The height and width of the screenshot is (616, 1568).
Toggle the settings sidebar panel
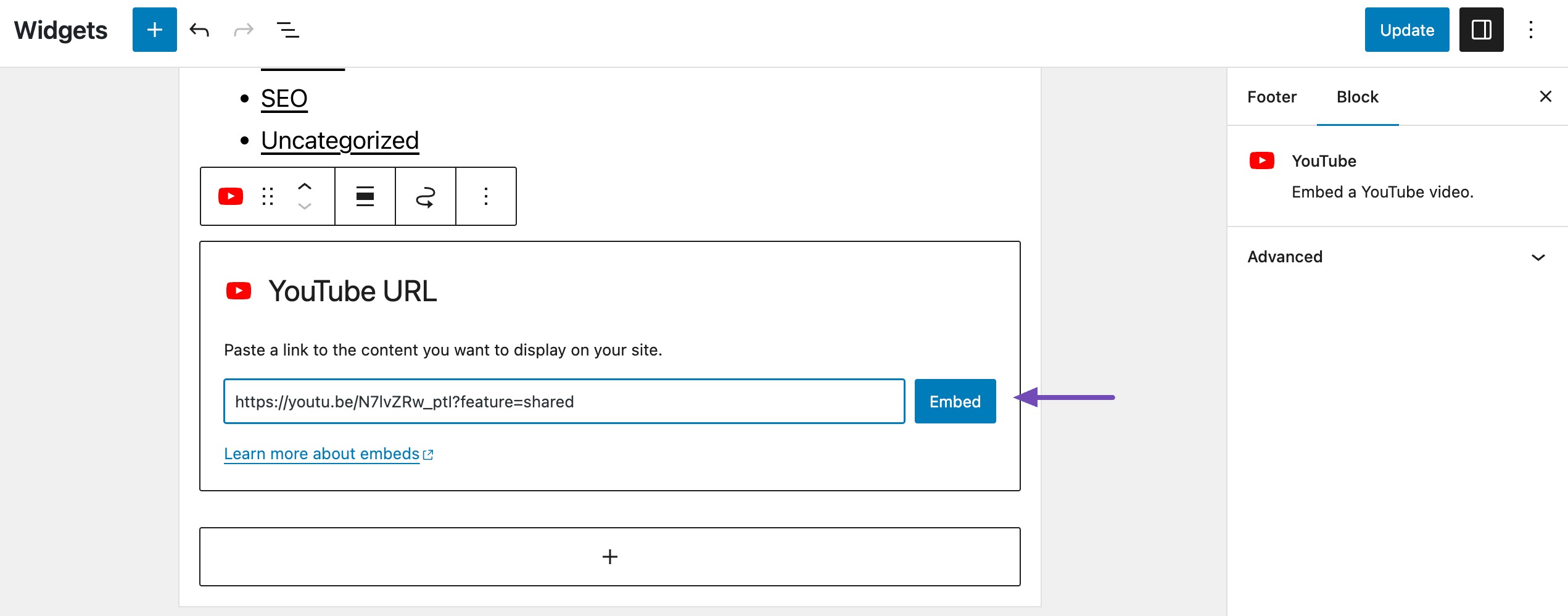point(1481,30)
